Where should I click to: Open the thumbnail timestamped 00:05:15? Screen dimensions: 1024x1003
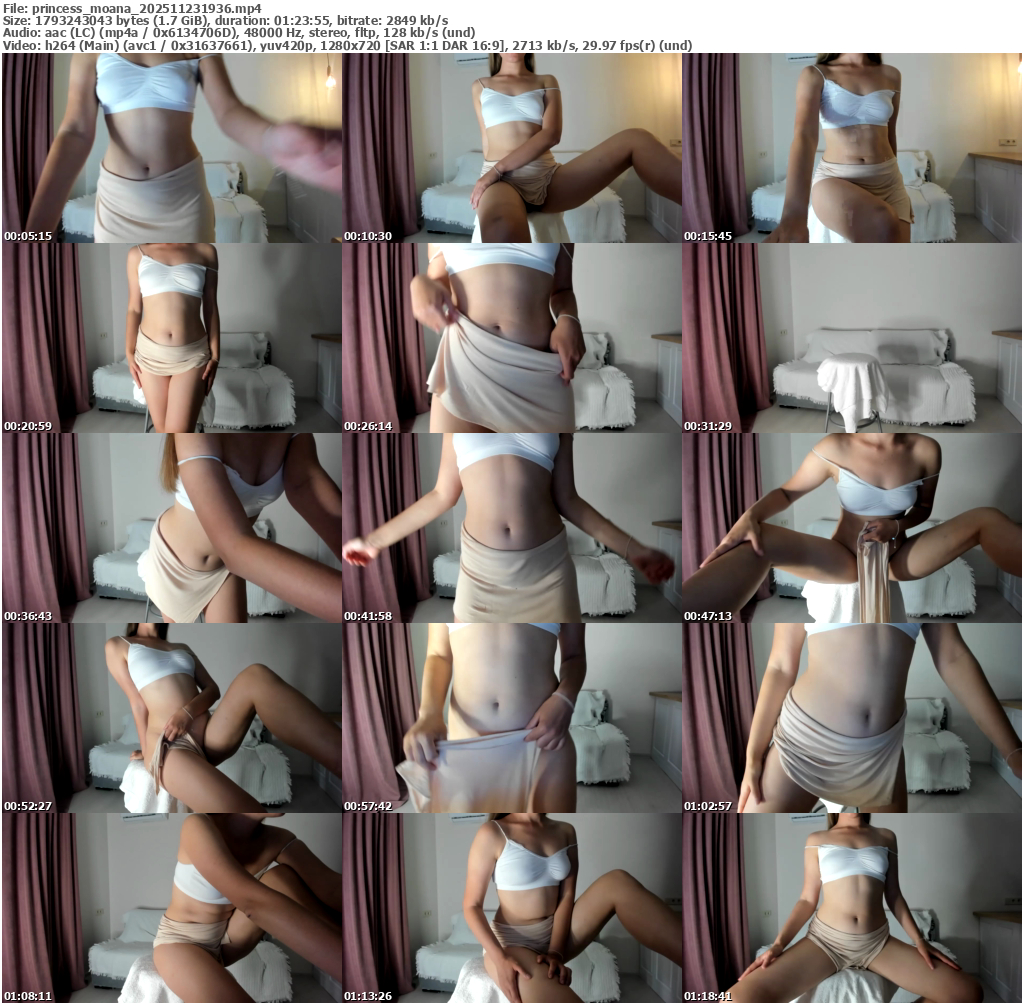pyautogui.click(x=172, y=148)
